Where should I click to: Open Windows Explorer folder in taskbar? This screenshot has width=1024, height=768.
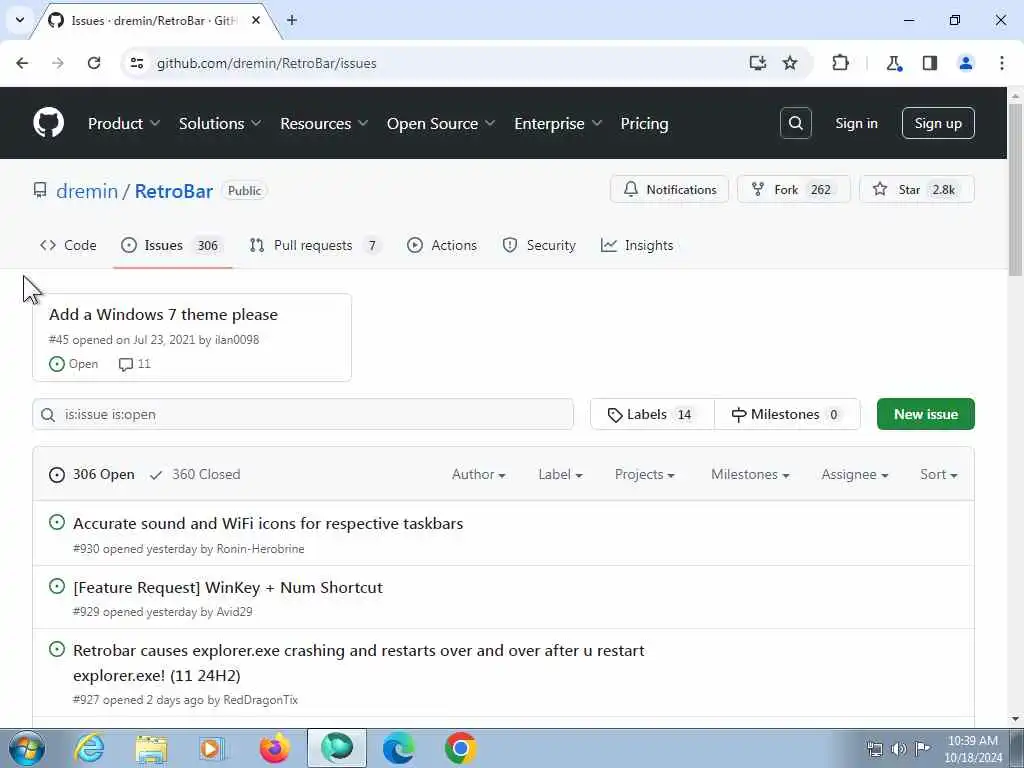pyautogui.click(x=152, y=748)
